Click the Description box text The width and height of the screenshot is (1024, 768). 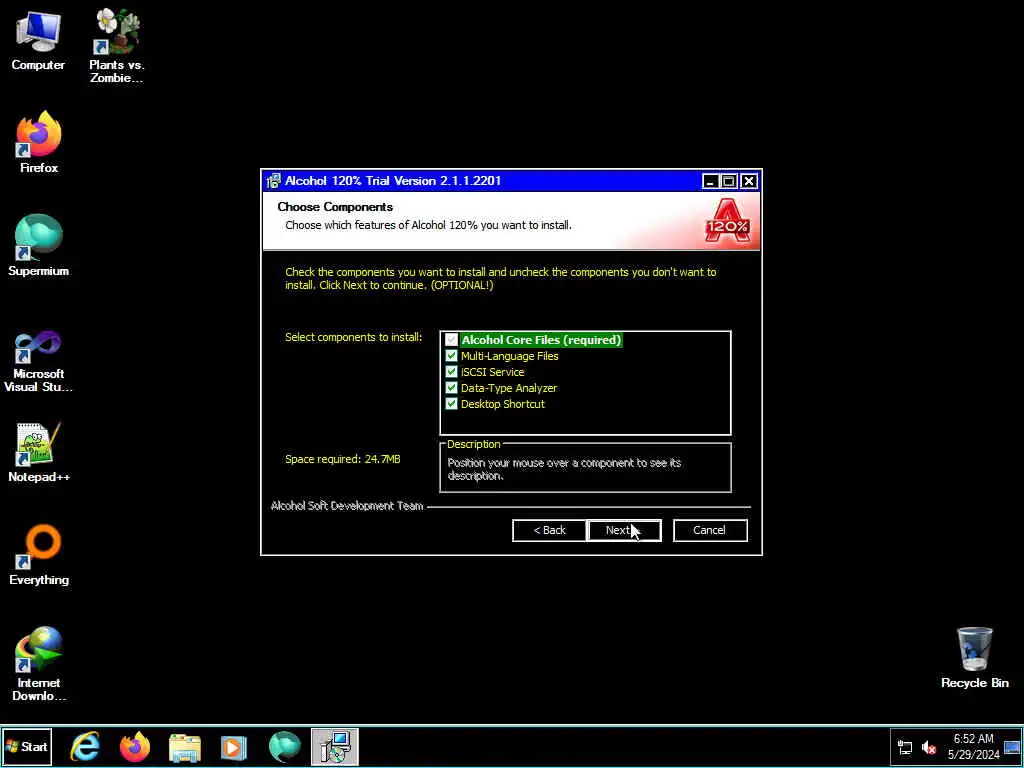(564, 469)
